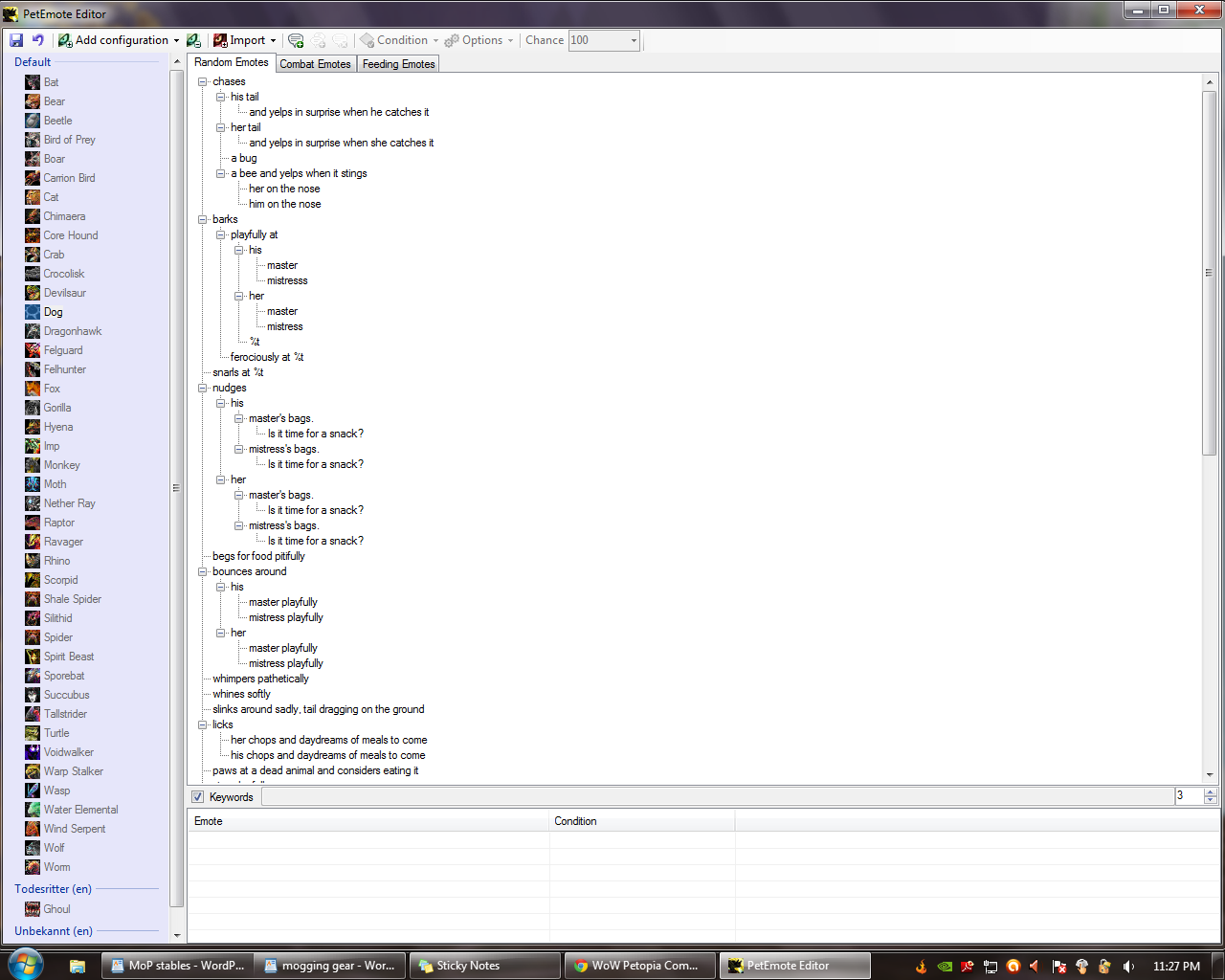Open Add configuration dropdown arrow
The width and height of the screenshot is (1225, 980).
tap(176, 40)
